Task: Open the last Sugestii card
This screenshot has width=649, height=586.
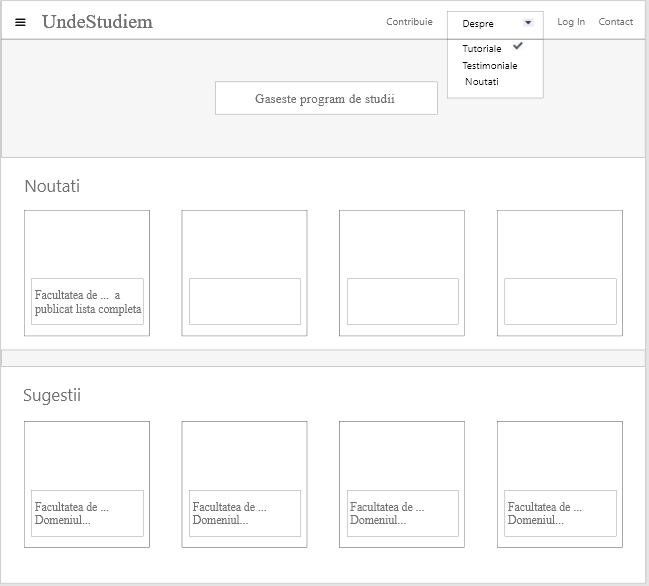Action: [x=559, y=484]
